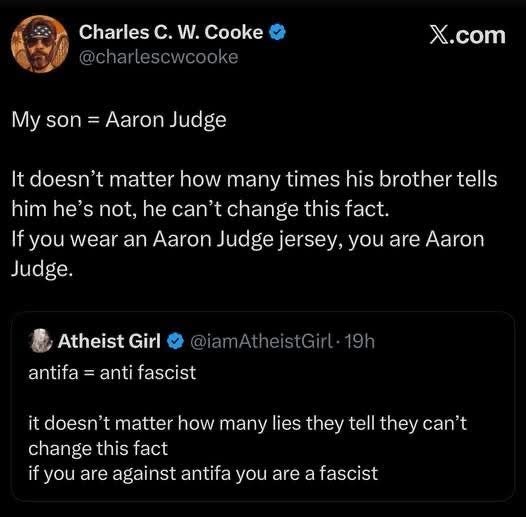Click the "Aaron Judge jersey" sentence
The image size is (526, 517).
click(248, 240)
